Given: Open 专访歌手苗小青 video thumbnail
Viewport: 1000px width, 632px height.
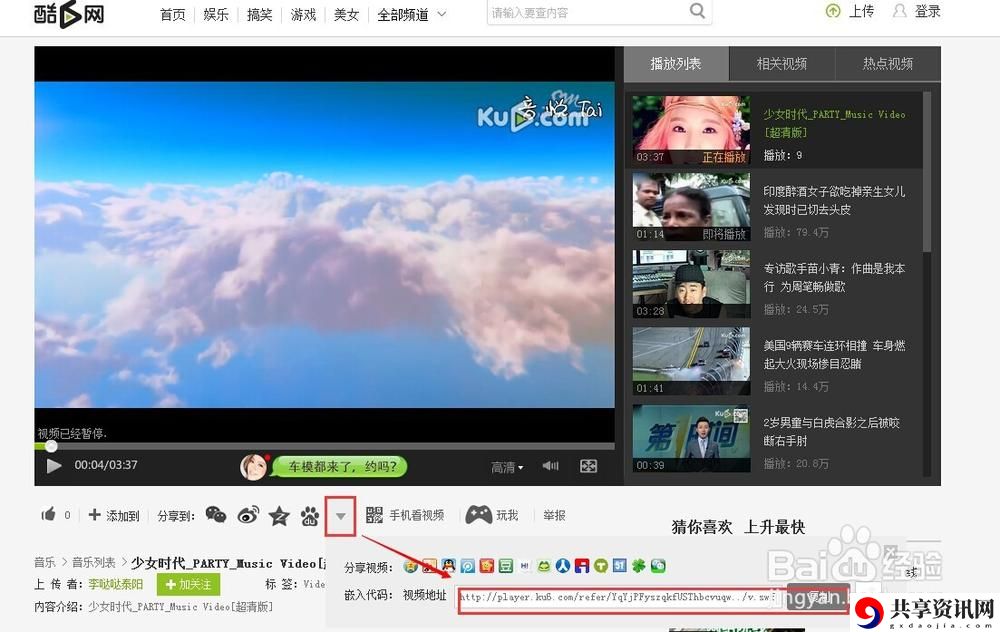Looking at the screenshot, I should tap(691, 284).
